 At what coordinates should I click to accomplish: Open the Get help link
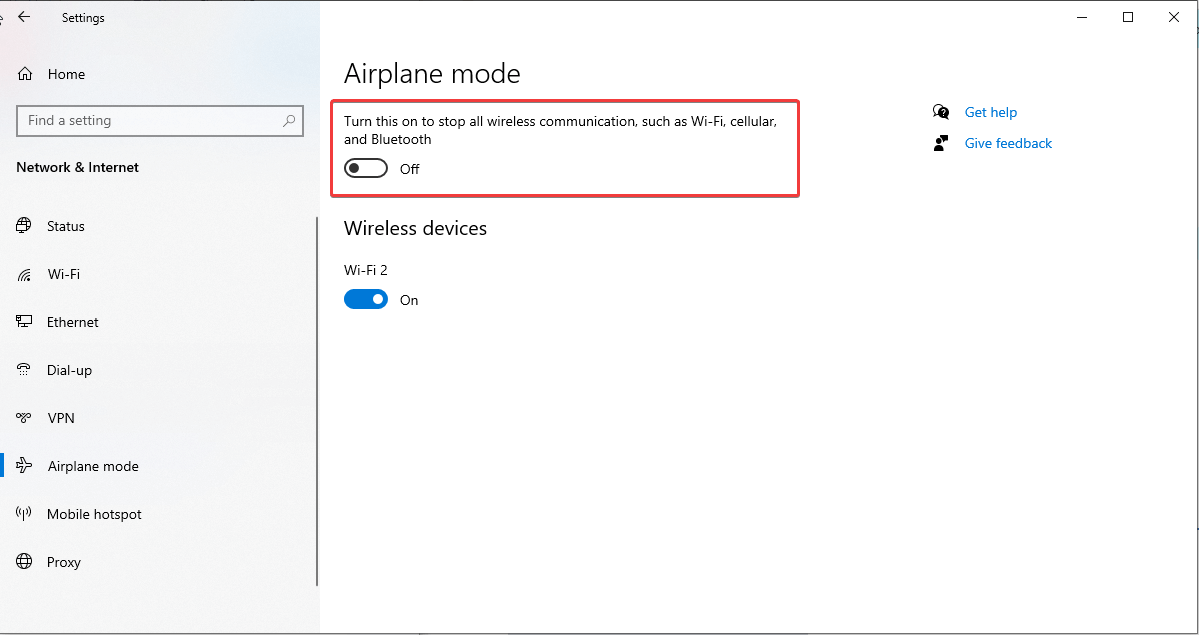click(x=990, y=112)
